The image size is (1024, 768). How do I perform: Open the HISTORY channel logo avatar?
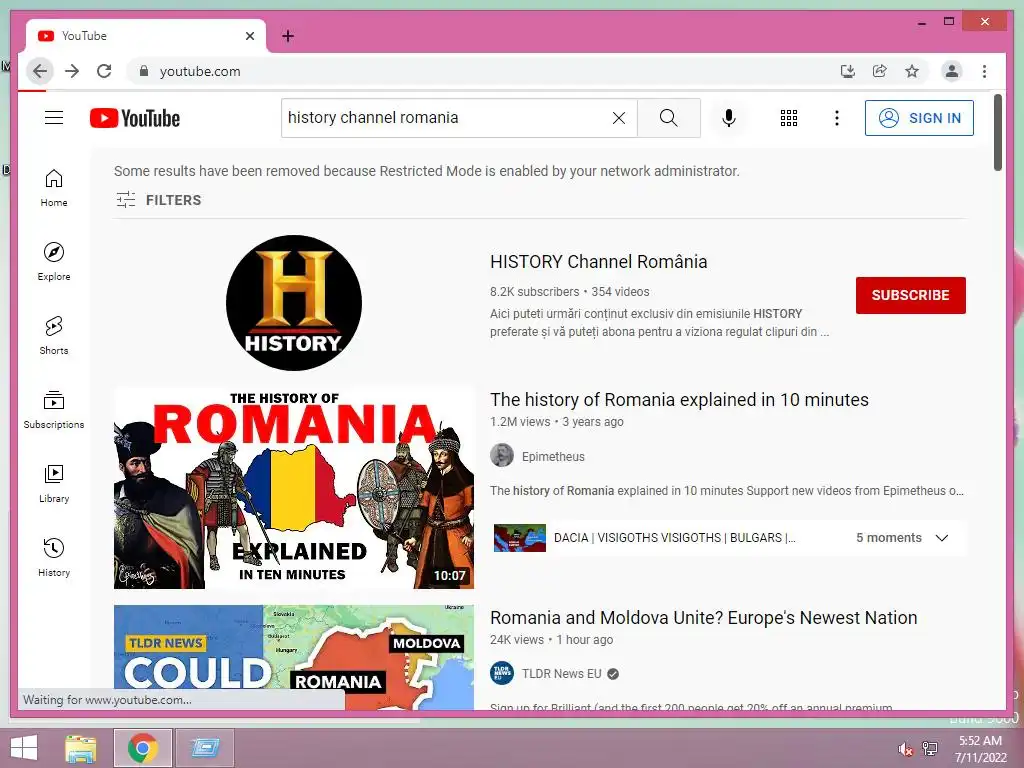(294, 303)
